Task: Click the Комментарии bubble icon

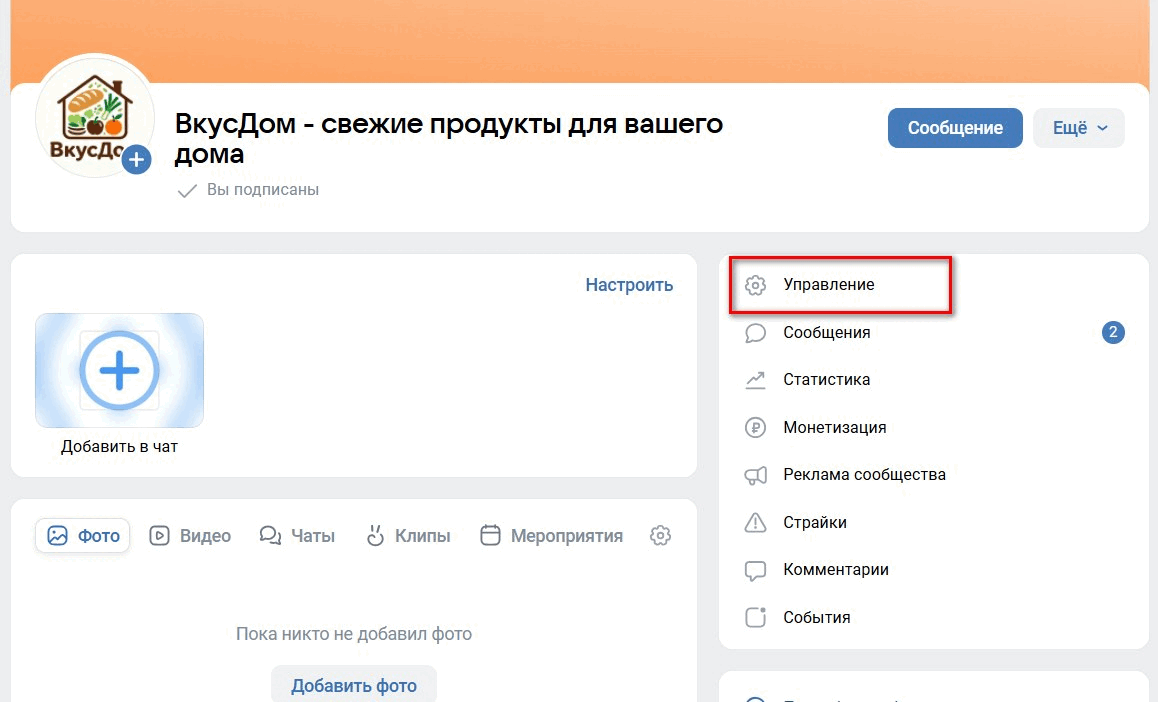Action: tap(756, 570)
